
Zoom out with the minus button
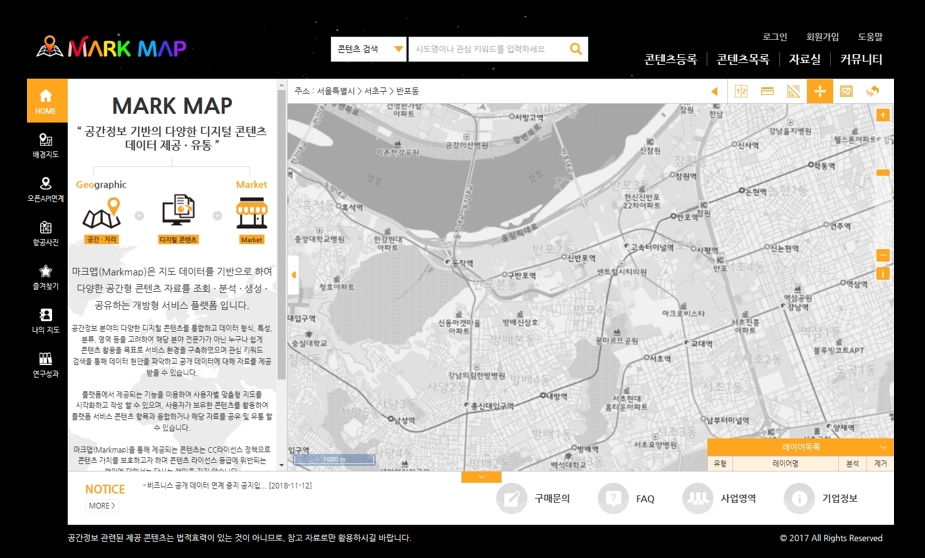coord(883,255)
